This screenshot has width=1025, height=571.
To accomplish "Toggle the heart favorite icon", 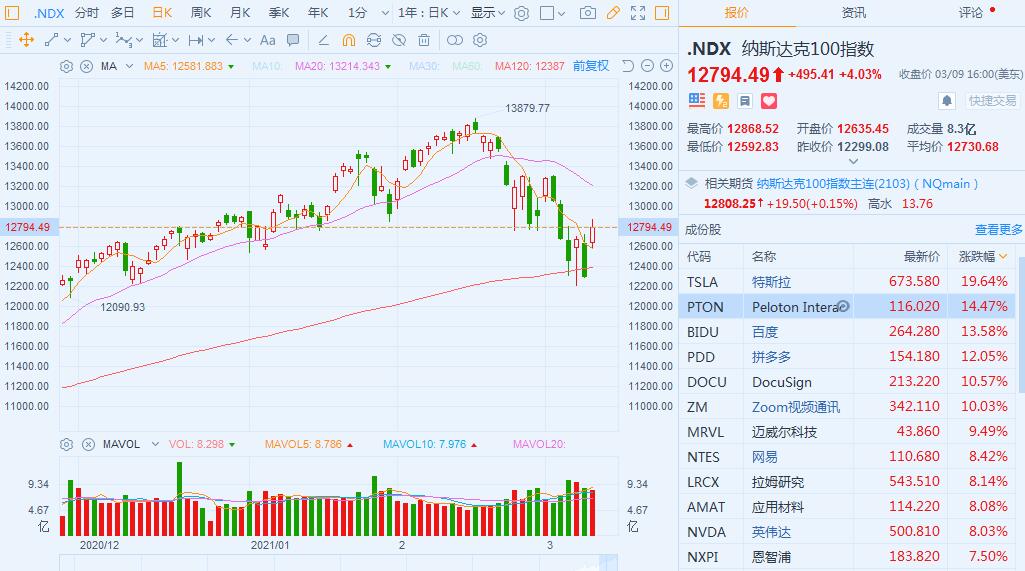I will (x=769, y=101).
